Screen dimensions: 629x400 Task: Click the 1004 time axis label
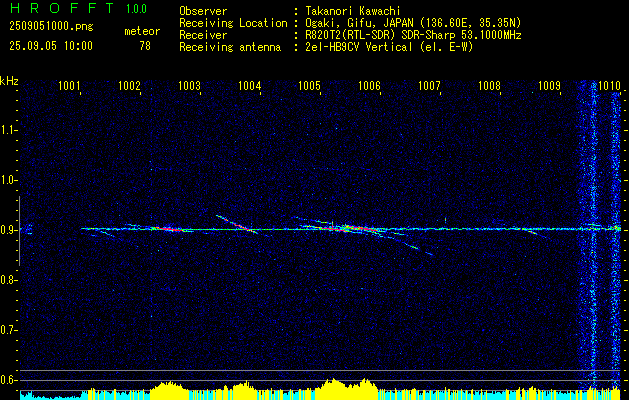click(250, 85)
